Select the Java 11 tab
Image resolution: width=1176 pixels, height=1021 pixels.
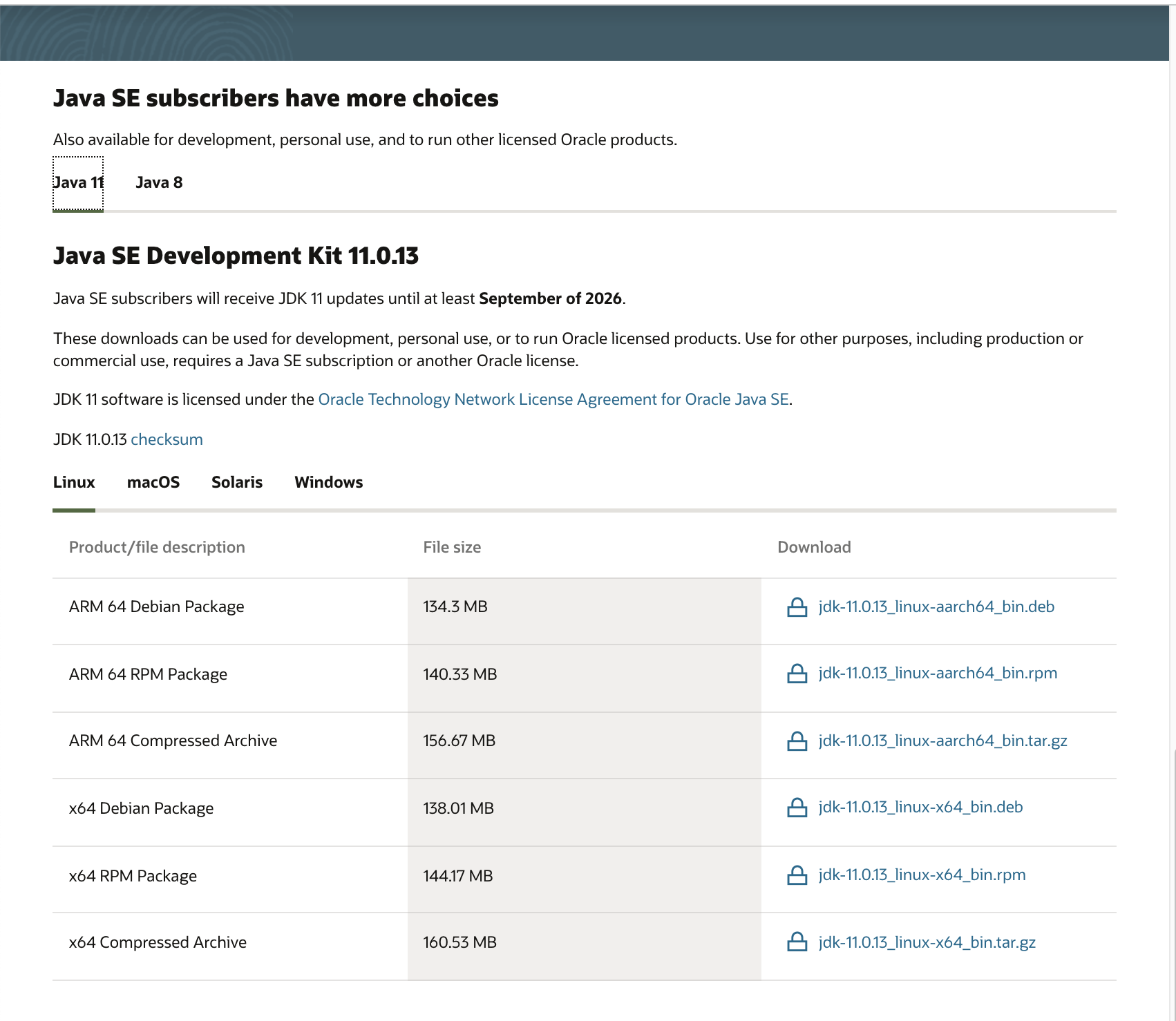[x=78, y=183]
